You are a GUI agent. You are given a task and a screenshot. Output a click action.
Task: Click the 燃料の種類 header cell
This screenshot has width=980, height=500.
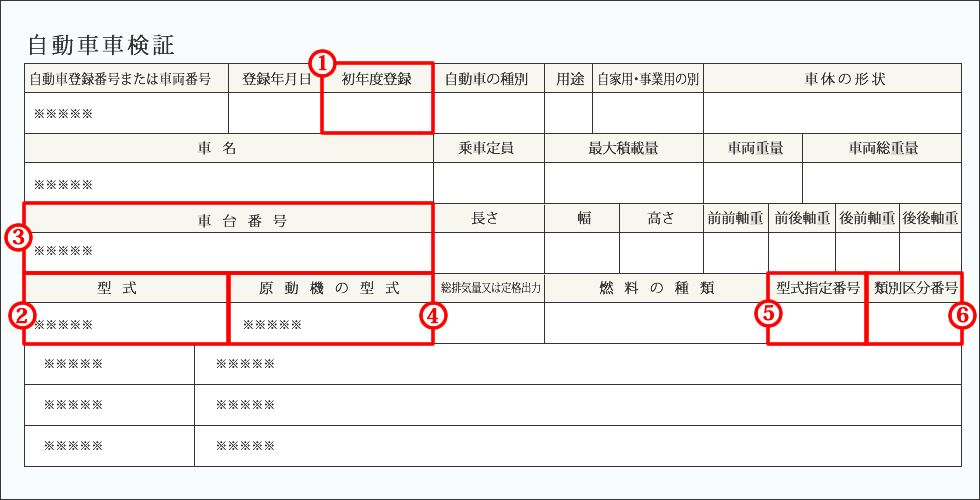coord(656,288)
